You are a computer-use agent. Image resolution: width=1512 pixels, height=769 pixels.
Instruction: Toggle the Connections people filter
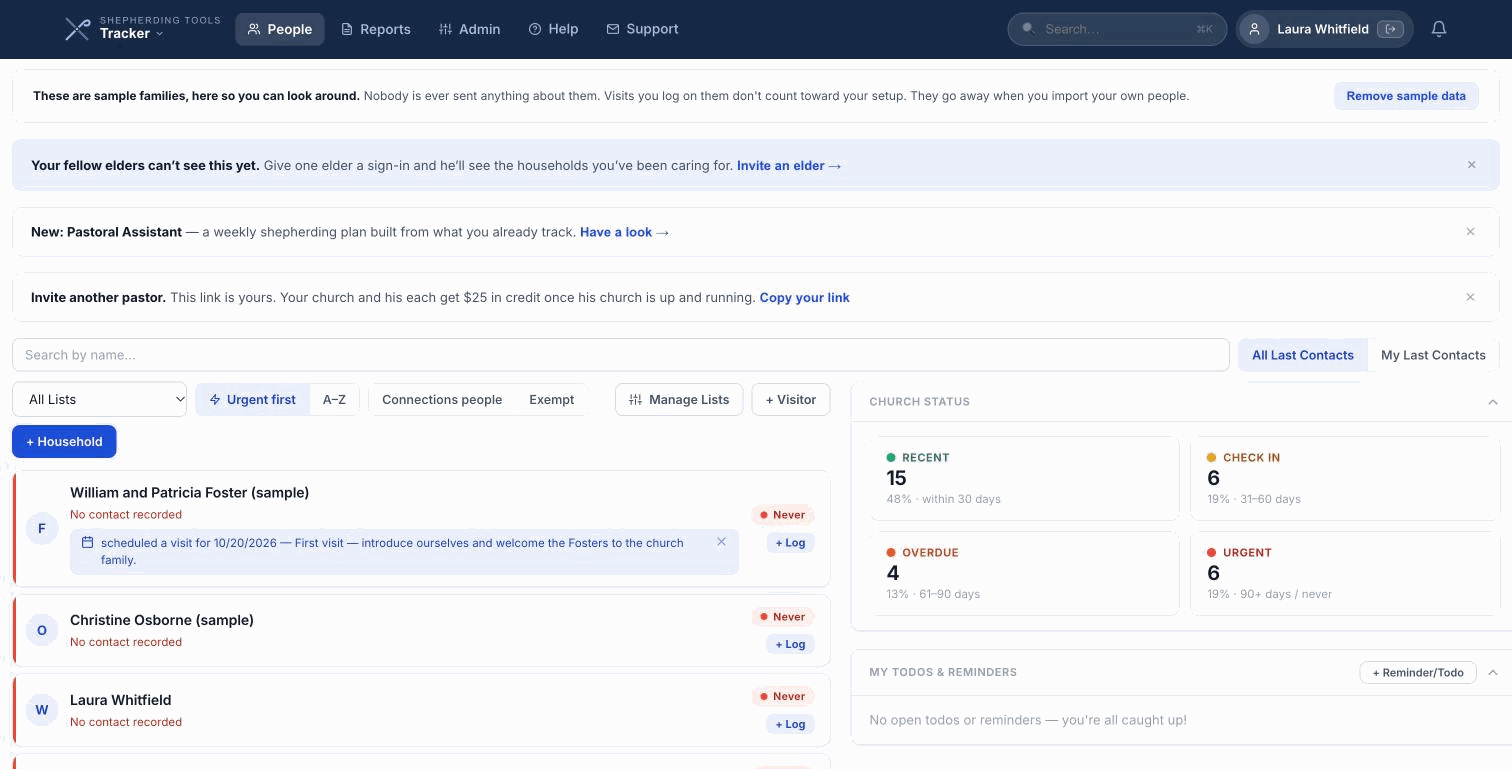tap(442, 399)
